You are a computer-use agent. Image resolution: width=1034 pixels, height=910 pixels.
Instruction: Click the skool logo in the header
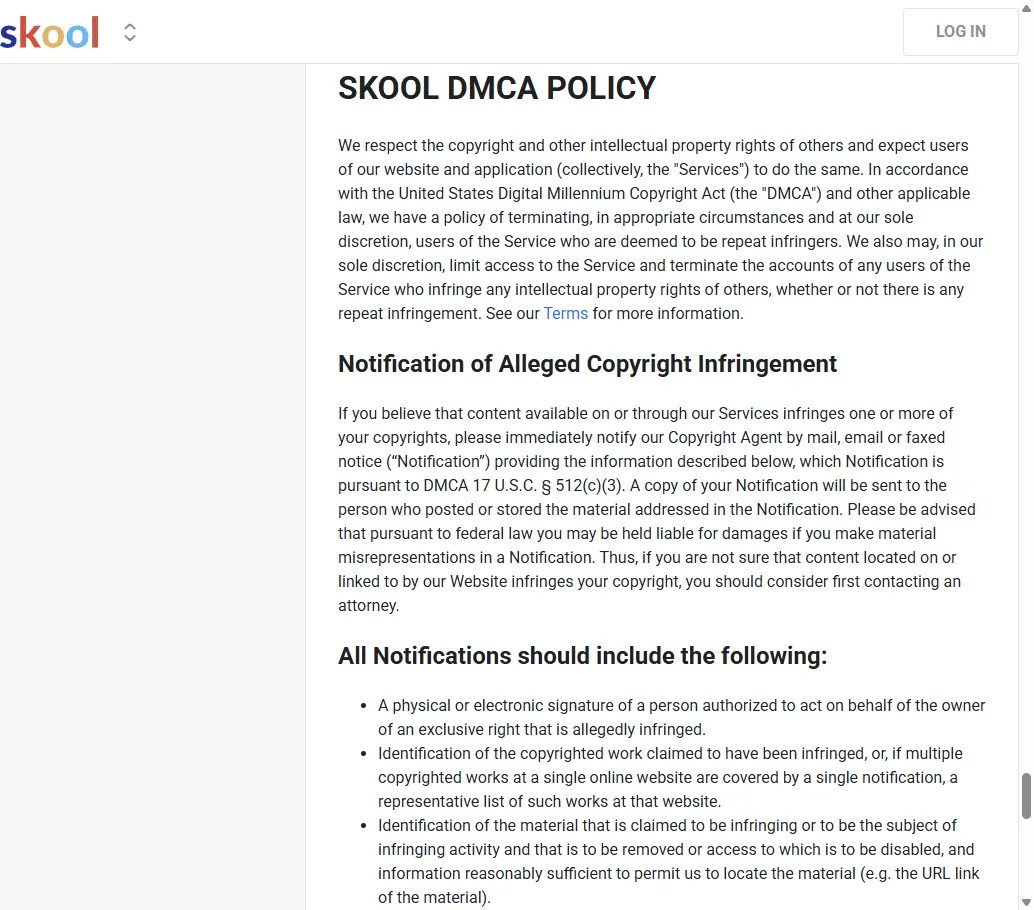pyautogui.click(x=48, y=31)
